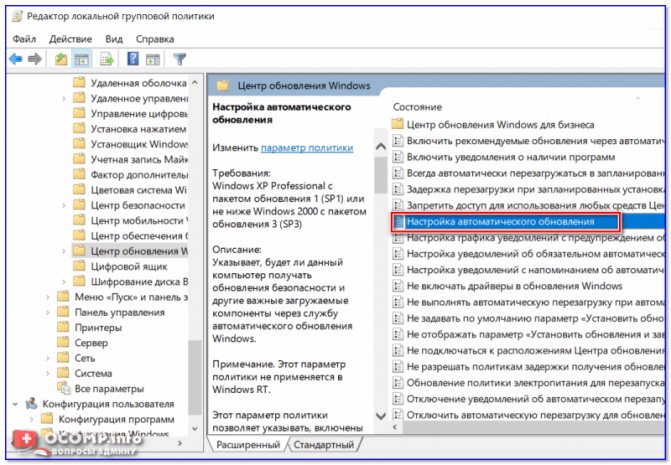The image size is (671, 465).
Task: Click the description pane scroll up arrow
Action: click(x=380, y=147)
